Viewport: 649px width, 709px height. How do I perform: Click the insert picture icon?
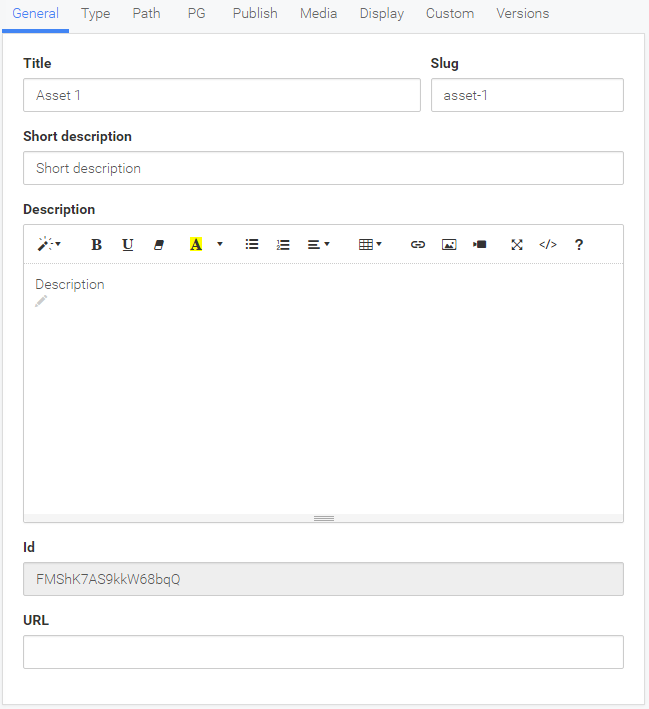(x=449, y=245)
